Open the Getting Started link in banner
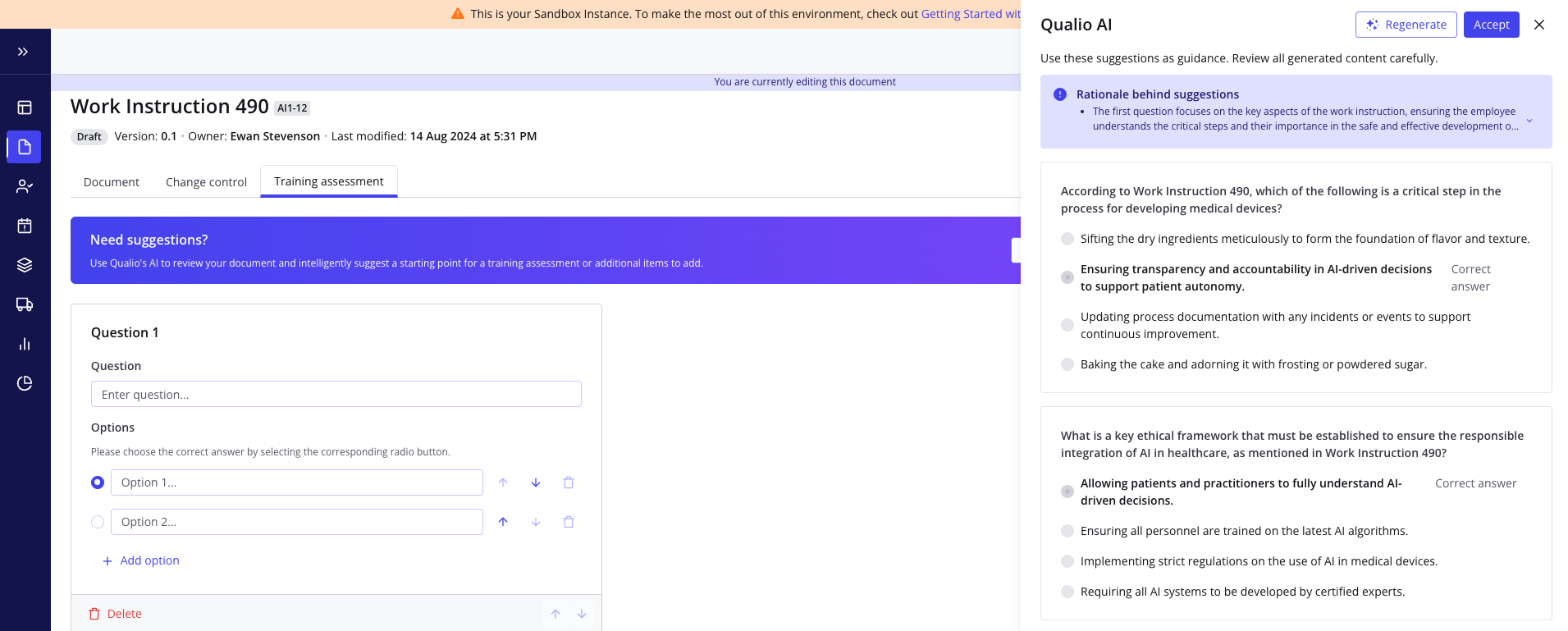 [971, 14]
